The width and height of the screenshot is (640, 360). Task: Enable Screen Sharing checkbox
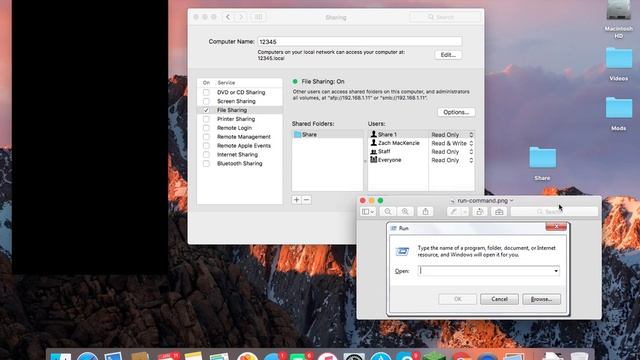206,101
